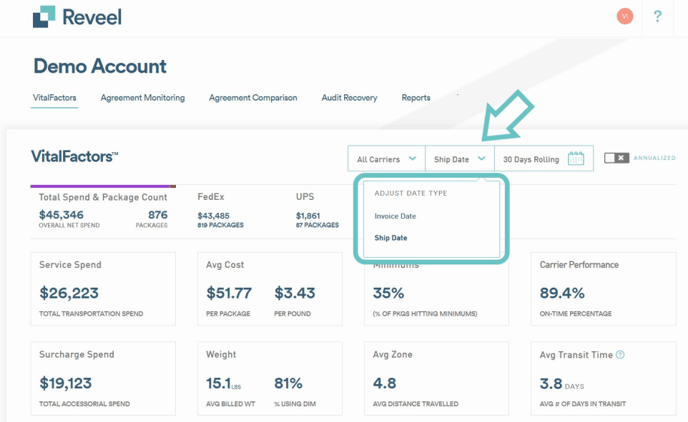Image resolution: width=688 pixels, height=422 pixels.
Task: Open the Avg Zone card
Action: coord(437,379)
